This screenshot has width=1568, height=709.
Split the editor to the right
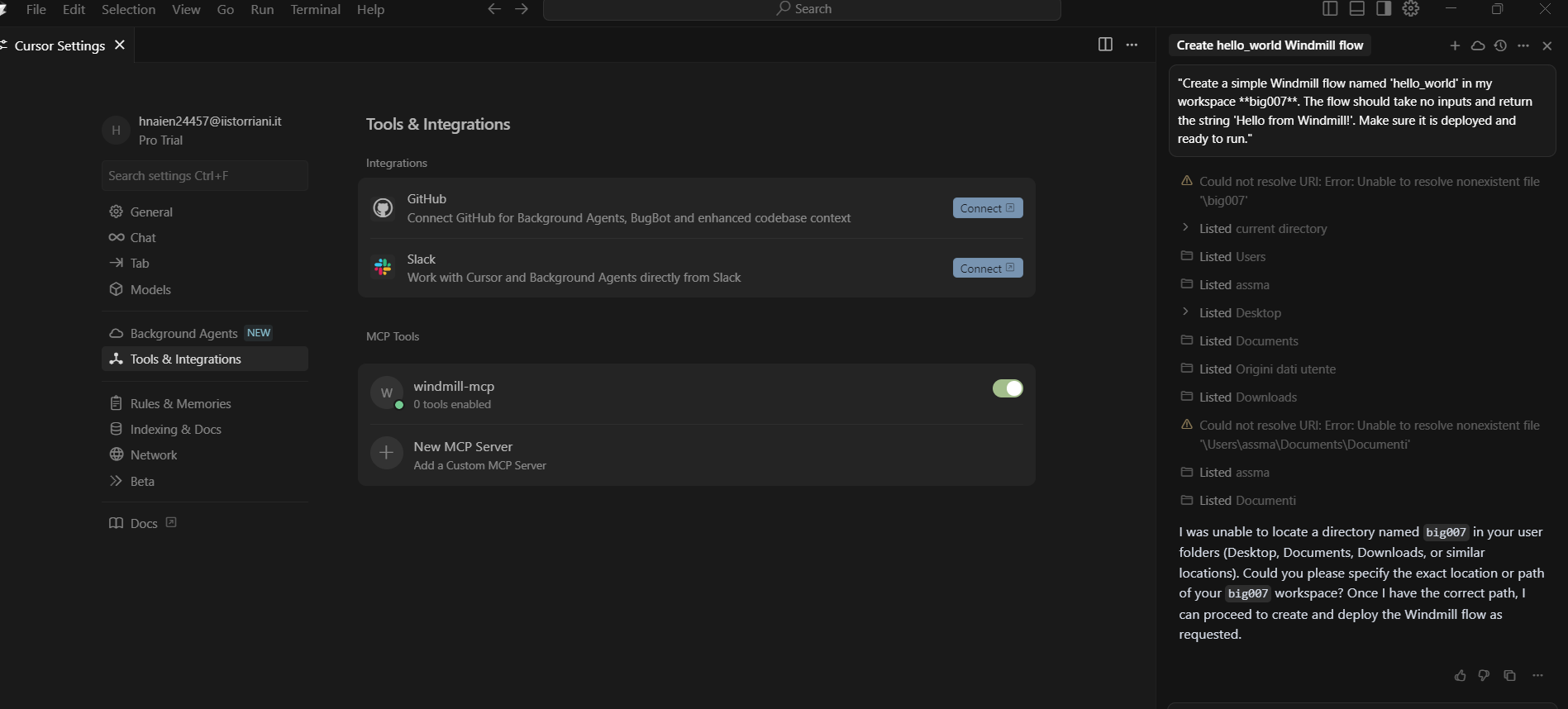coord(1105,45)
